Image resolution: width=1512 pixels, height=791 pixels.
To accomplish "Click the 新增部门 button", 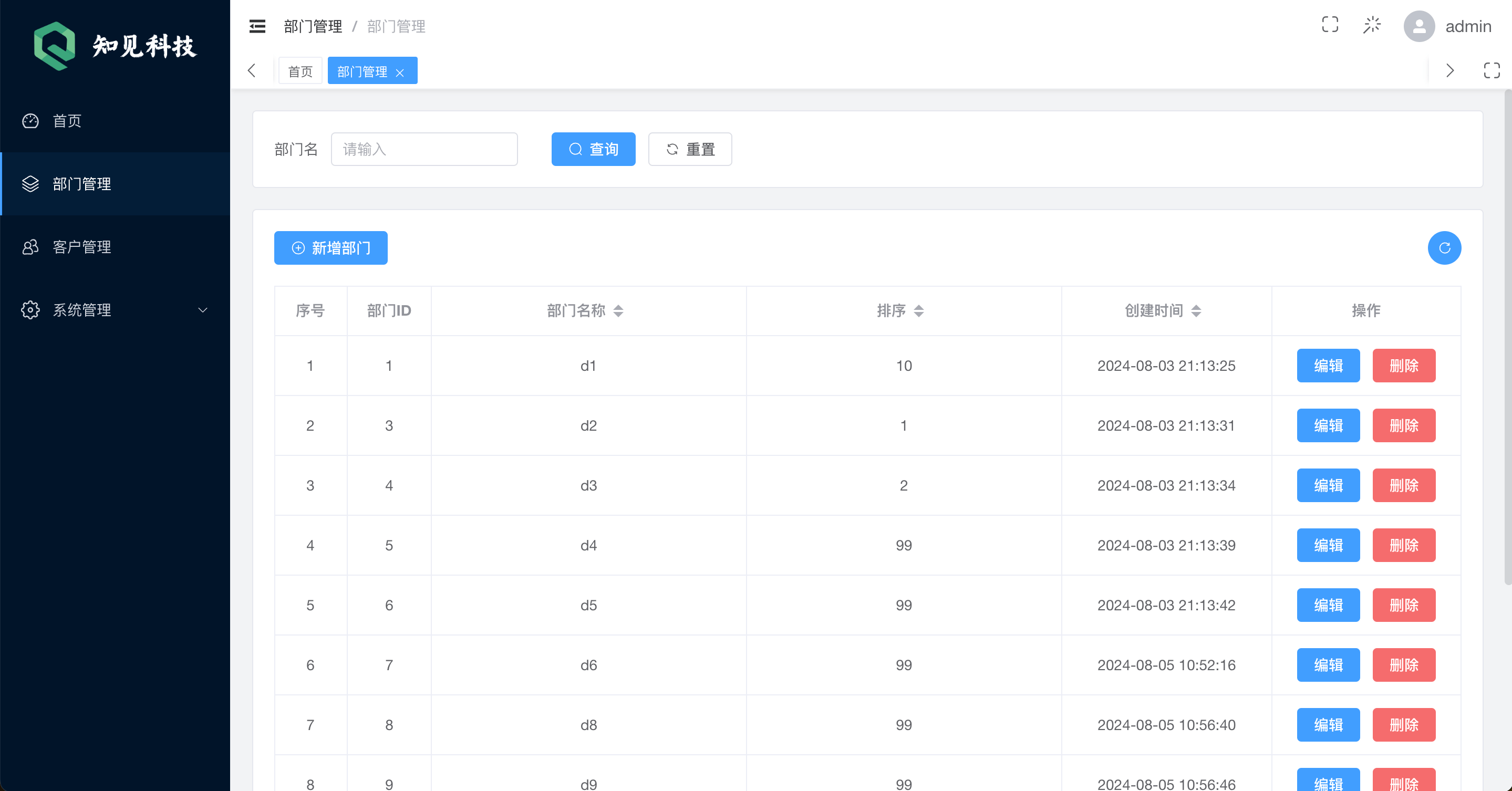I will [330, 247].
